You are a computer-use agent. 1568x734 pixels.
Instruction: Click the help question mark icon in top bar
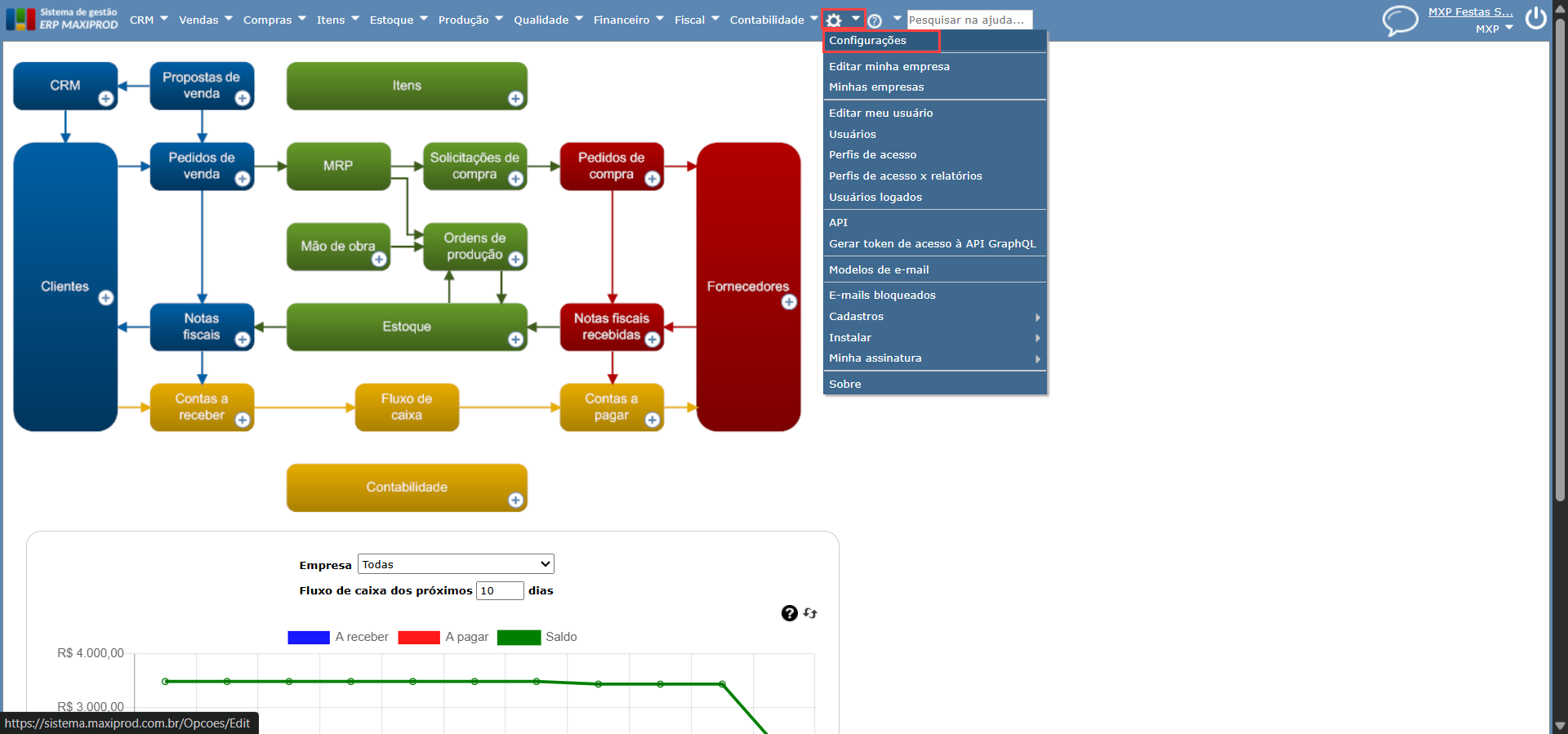[875, 20]
